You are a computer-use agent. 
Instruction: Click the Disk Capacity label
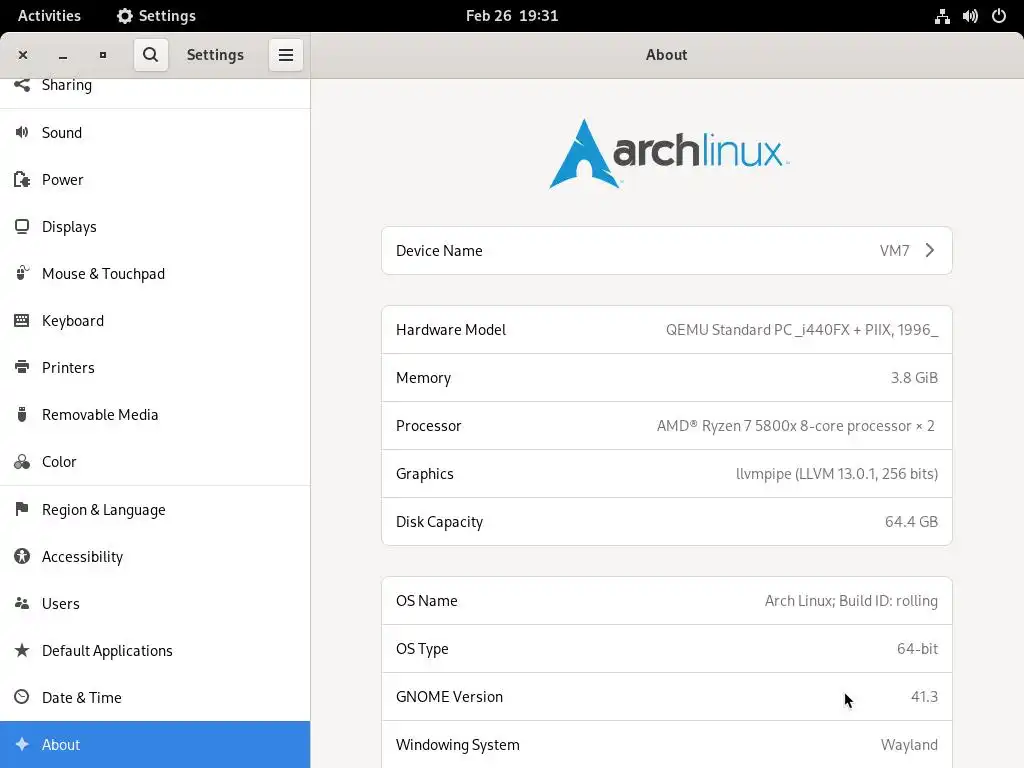pos(440,522)
